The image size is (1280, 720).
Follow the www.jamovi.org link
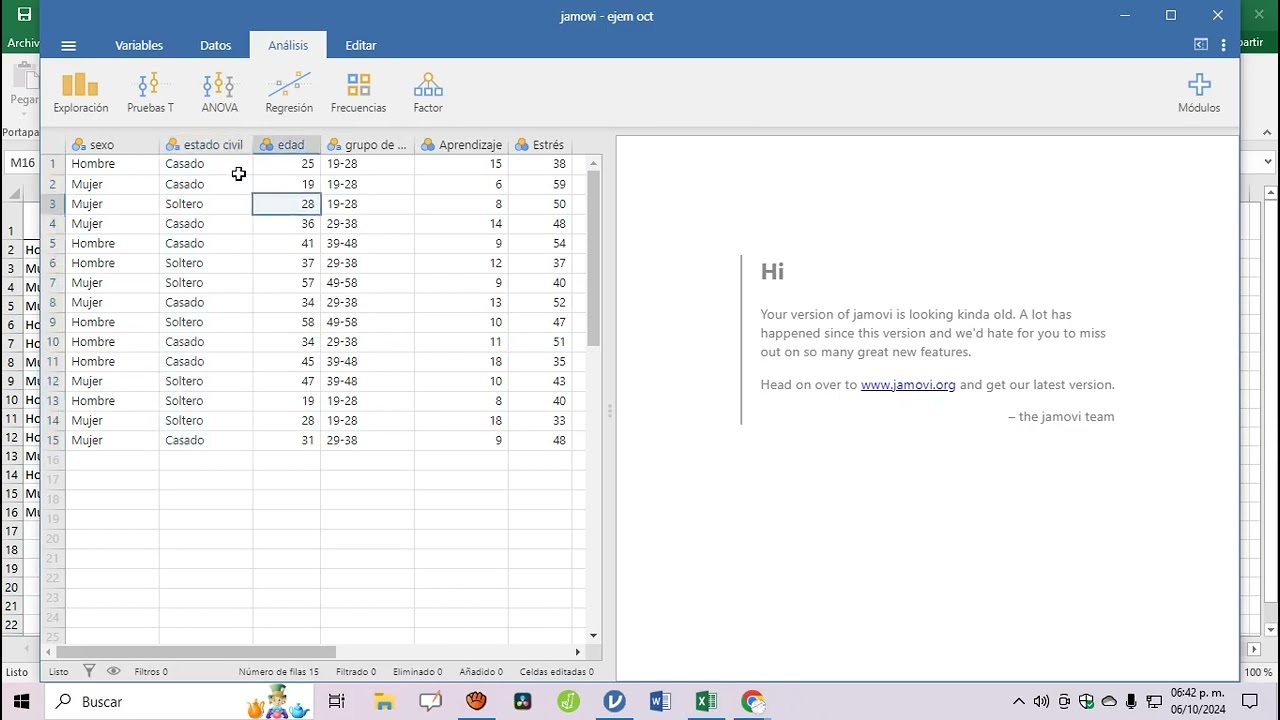pyautogui.click(x=908, y=385)
